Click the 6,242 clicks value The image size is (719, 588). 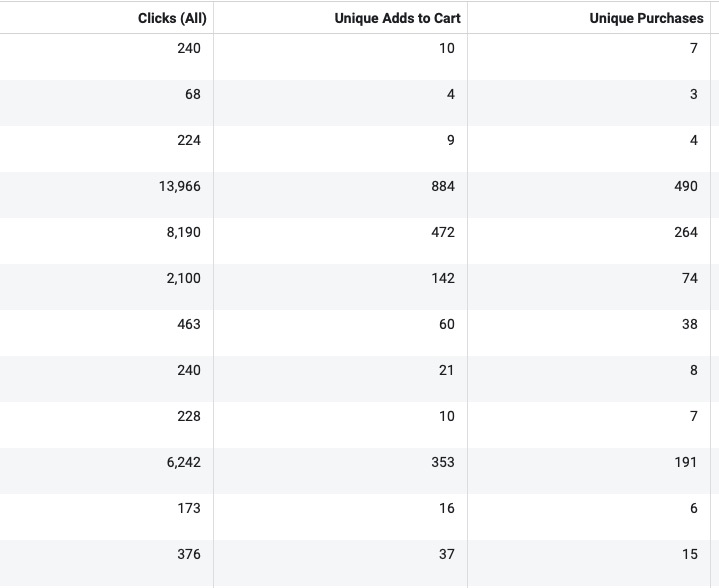[183, 462]
